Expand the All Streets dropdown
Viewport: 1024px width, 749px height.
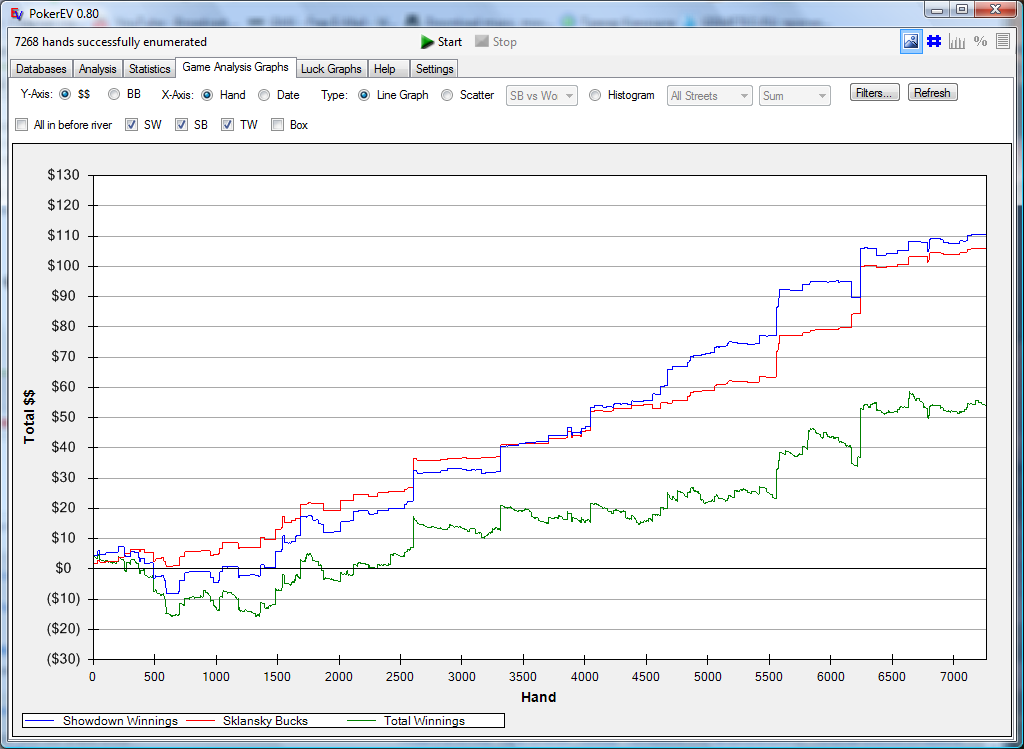pos(709,96)
